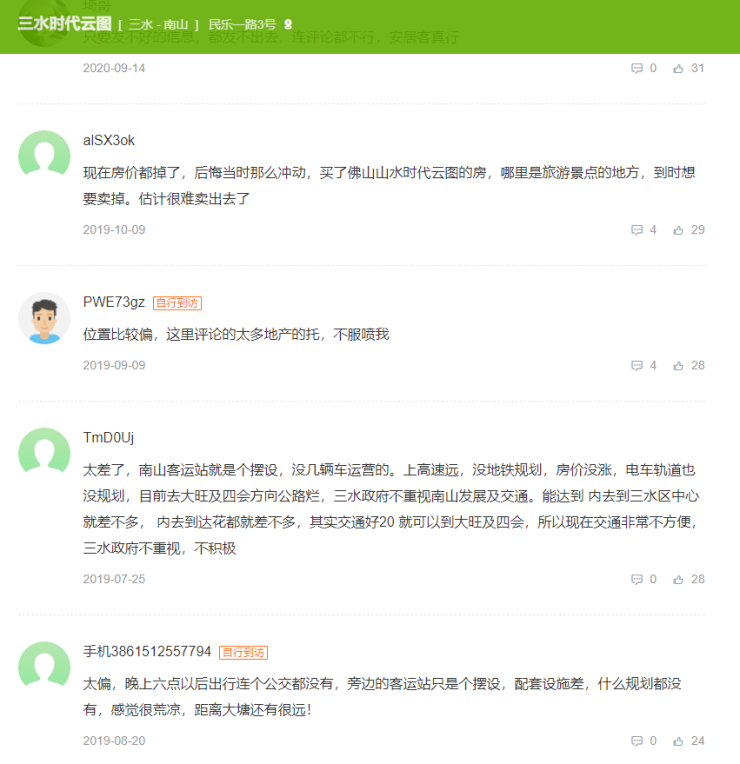
Task: Click the 自行到访 tag next to PWE73gz
Action: 178,303
